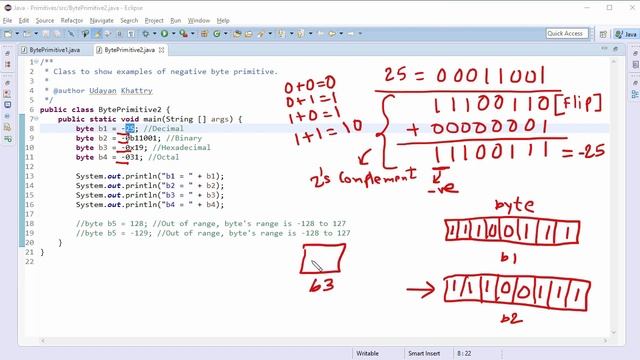The width and height of the screenshot is (640, 360).
Task: Collapse the Javadoc comment fold at line 1
Action: [36, 62]
